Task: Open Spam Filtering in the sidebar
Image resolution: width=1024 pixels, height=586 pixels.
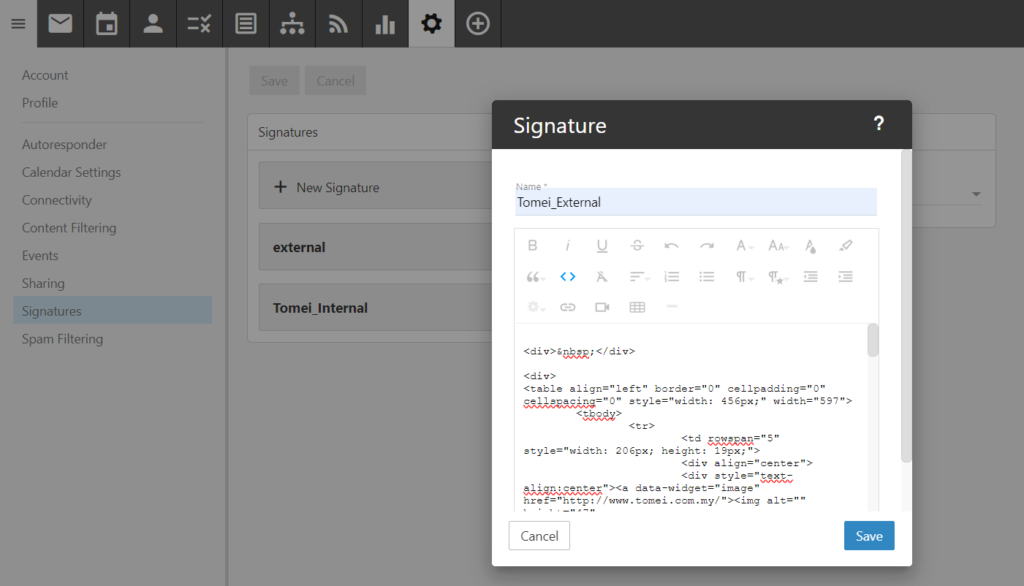Action: pos(62,339)
